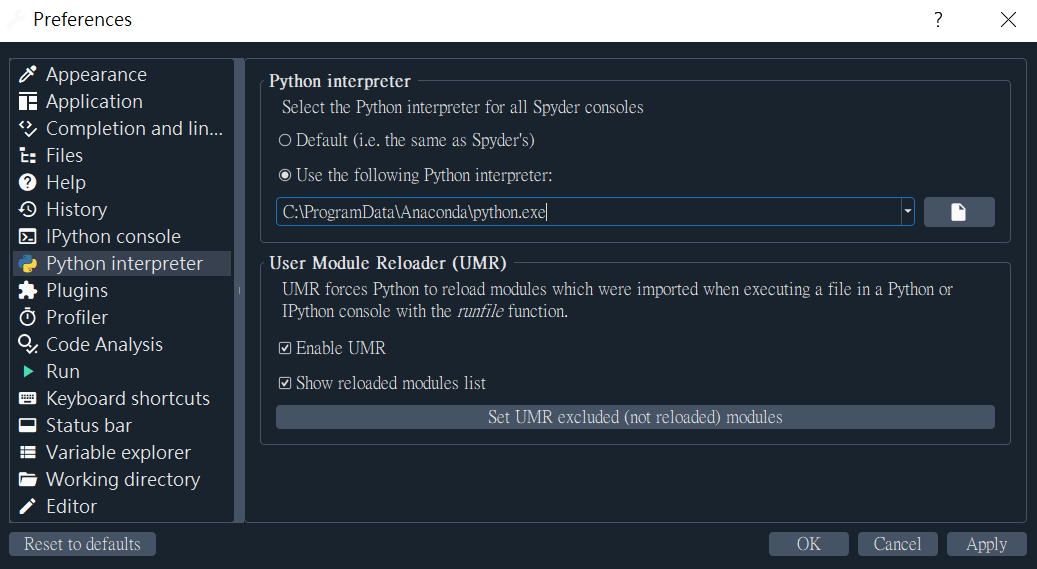This screenshot has height=569, width=1037.
Task: Select the Default interpreter radio option
Action: pyautogui.click(x=285, y=141)
